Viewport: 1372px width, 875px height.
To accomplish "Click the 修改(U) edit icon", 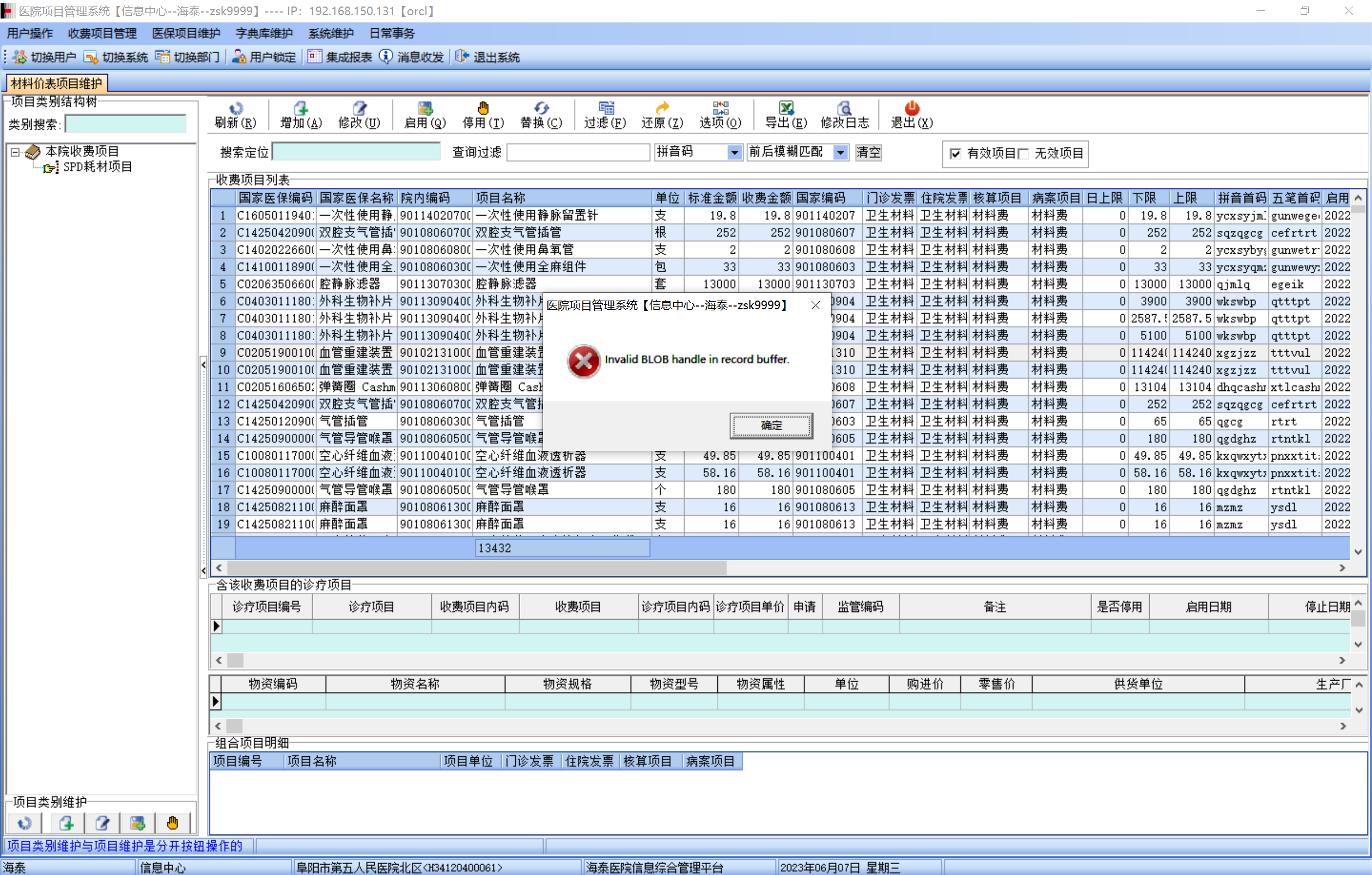I will pyautogui.click(x=359, y=108).
